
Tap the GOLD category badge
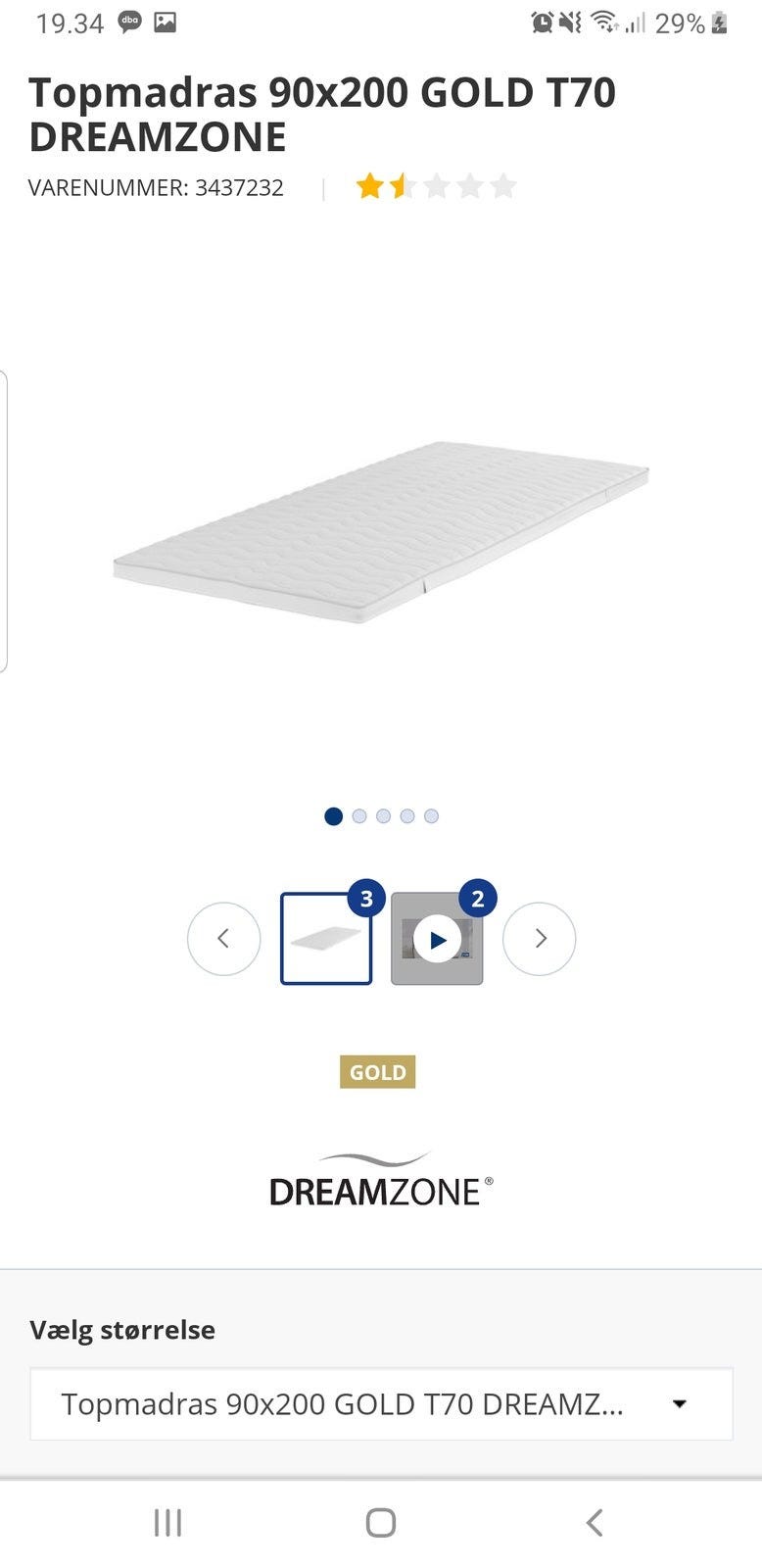click(378, 1072)
